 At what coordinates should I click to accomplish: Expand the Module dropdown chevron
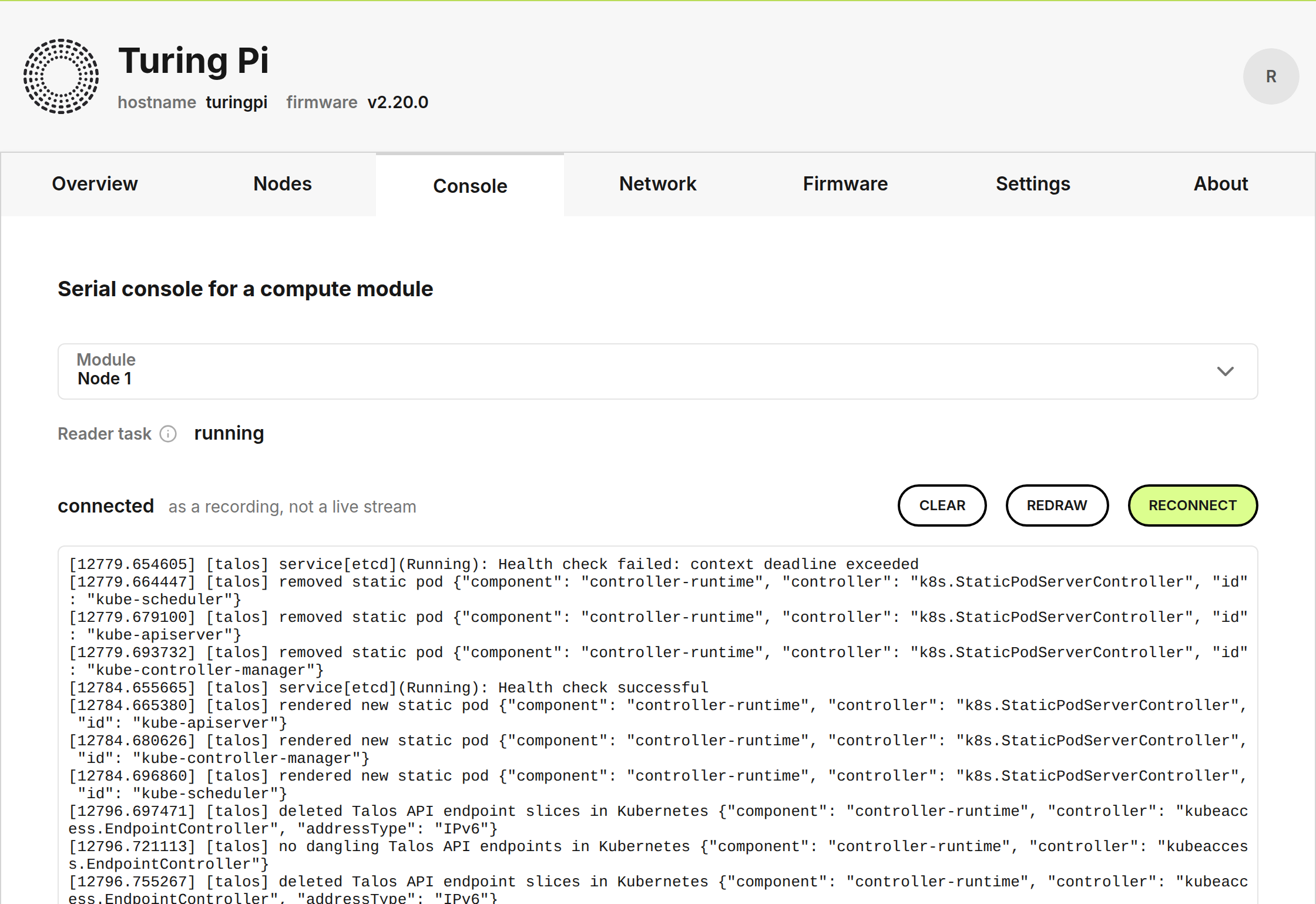(x=1225, y=371)
